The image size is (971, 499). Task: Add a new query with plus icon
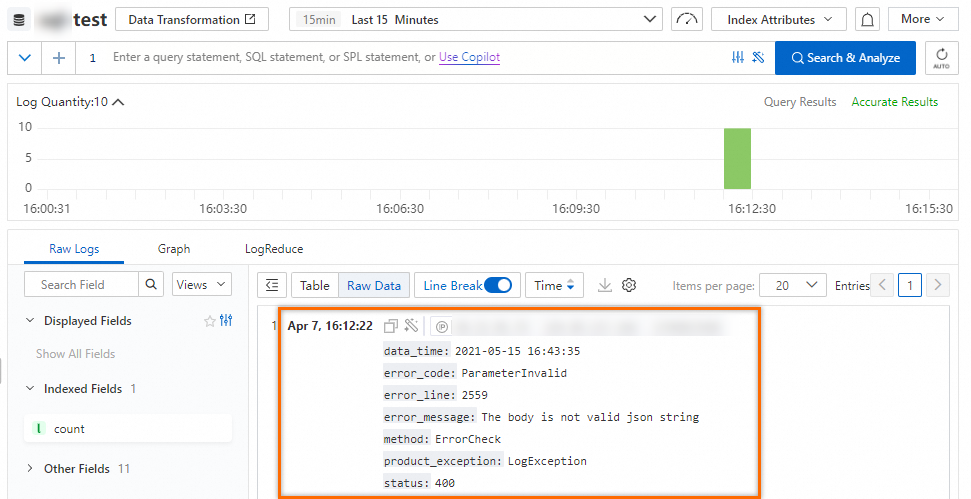59,58
